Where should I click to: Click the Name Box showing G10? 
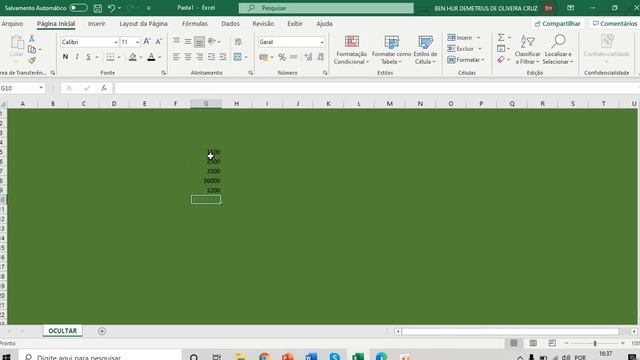coord(19,88)
